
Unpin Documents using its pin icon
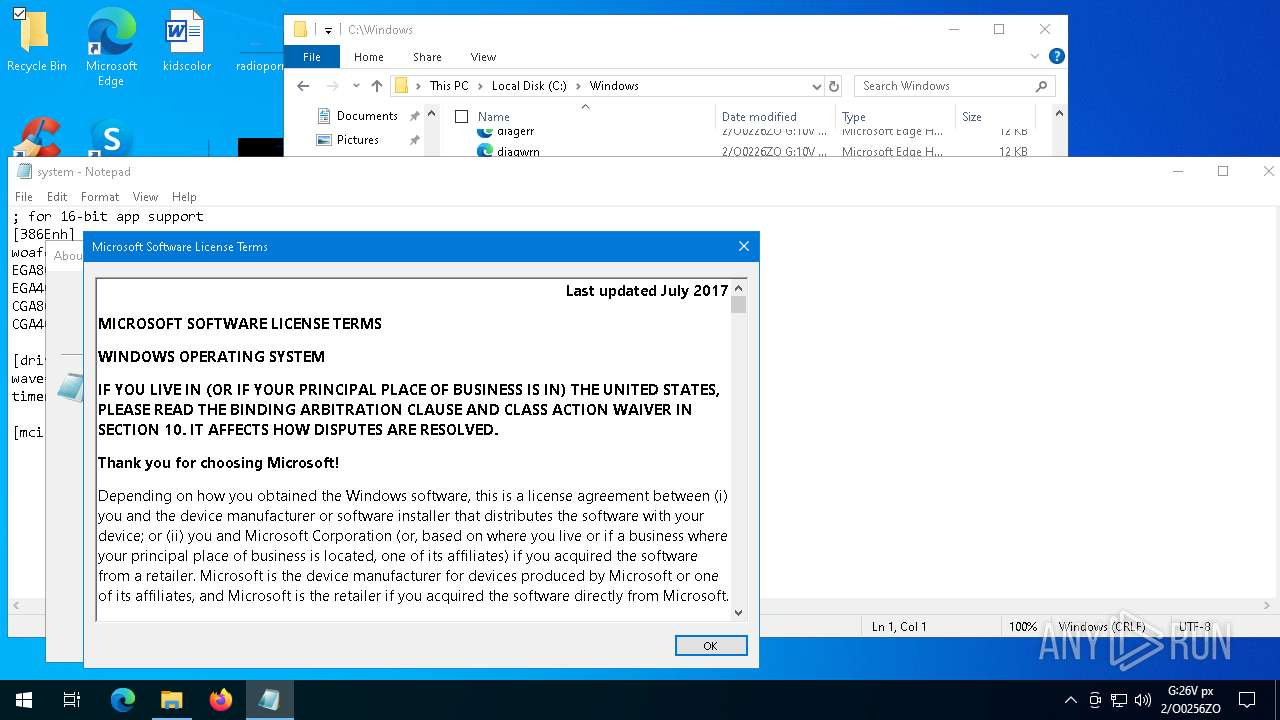pos(414,116)
